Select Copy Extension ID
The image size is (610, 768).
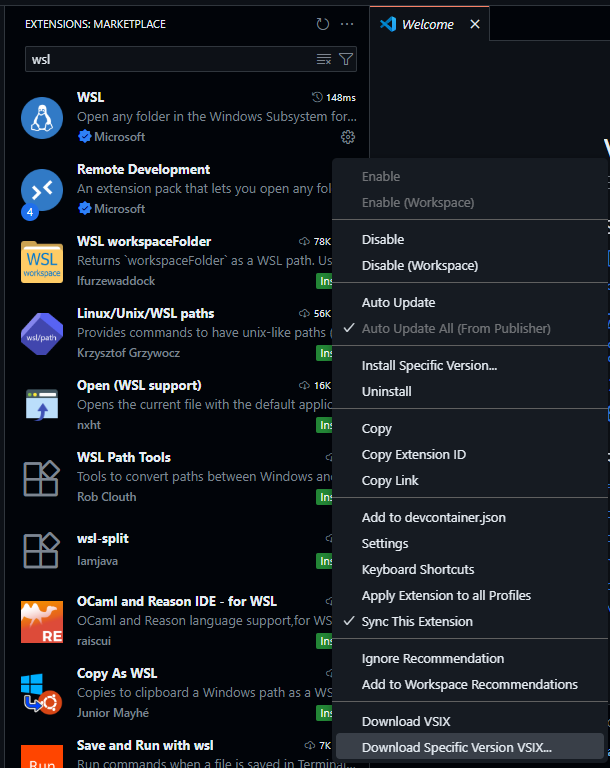468,455
